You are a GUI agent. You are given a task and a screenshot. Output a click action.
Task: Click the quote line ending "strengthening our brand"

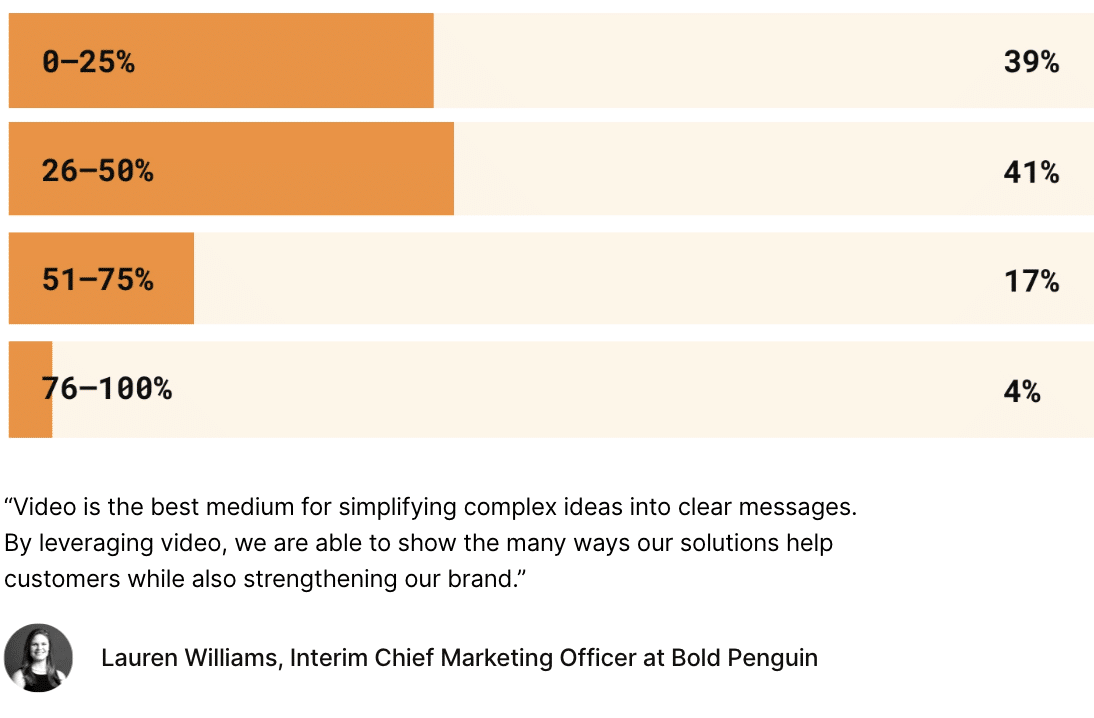click(265, 579)
